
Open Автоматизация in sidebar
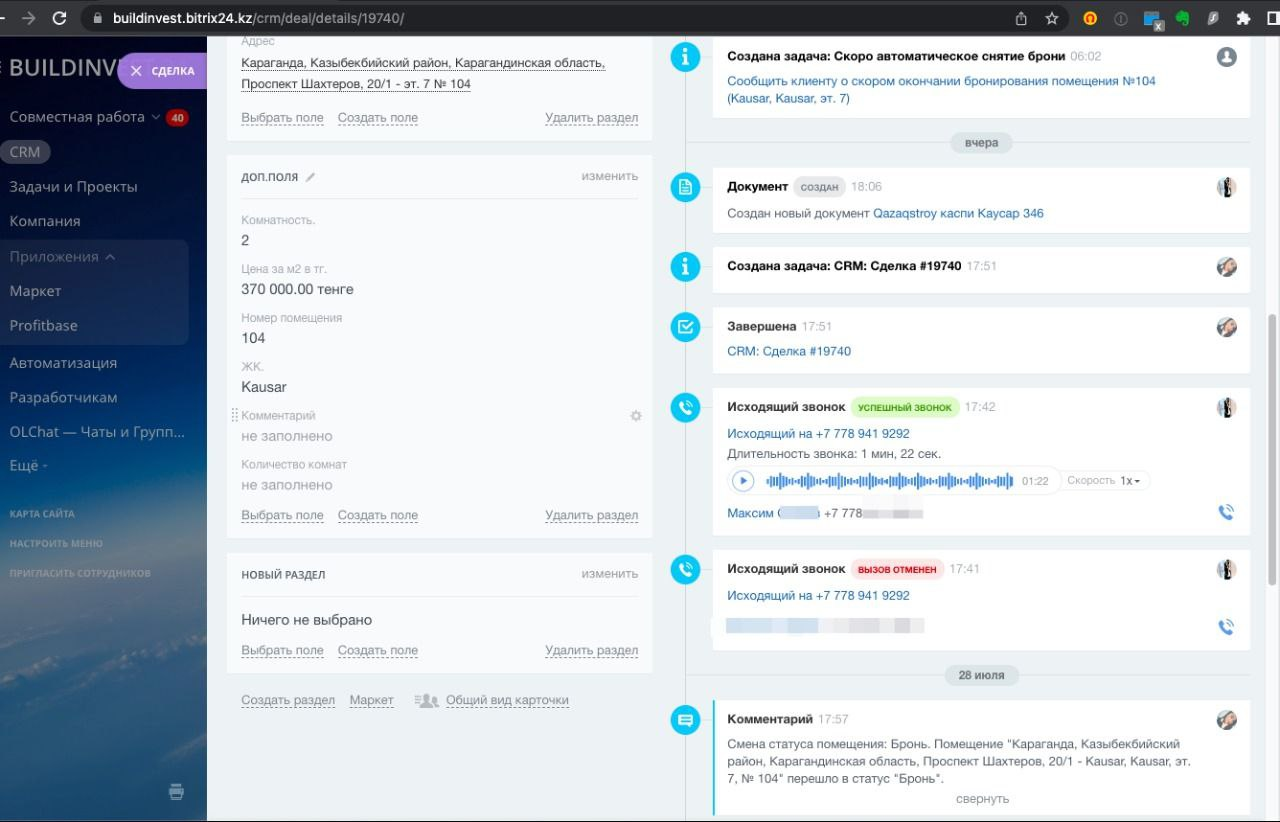click(63, 363)
